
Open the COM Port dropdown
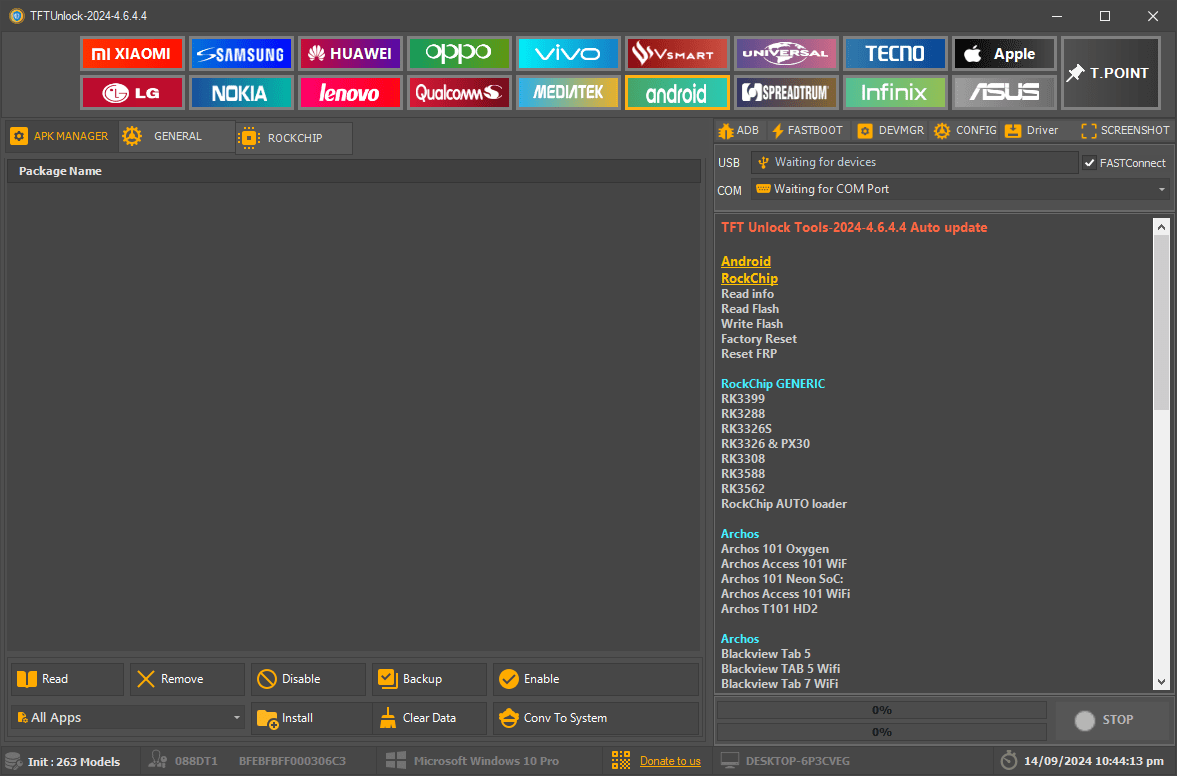click(x=960, y=189)
